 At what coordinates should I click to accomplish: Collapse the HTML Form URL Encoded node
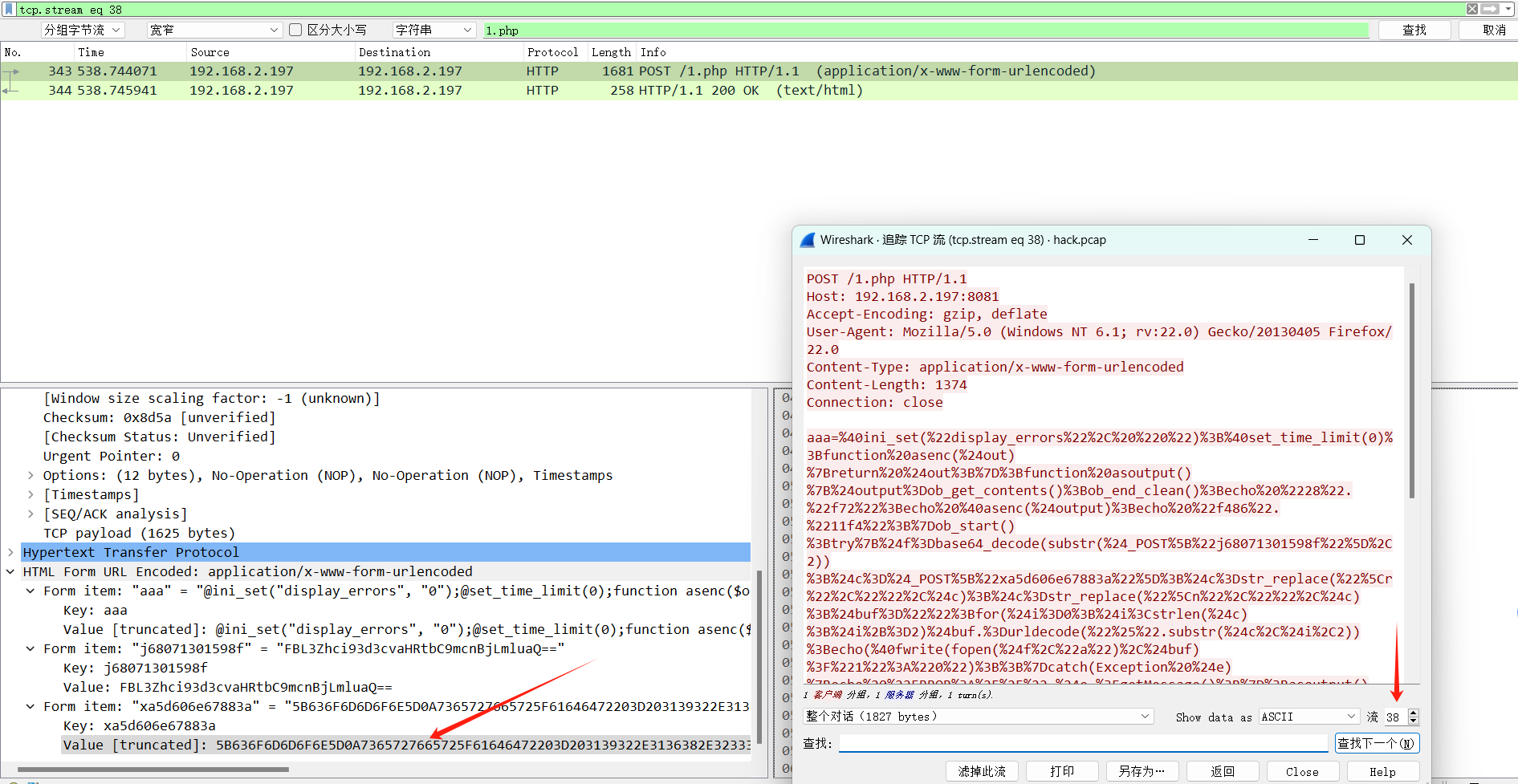click(10, 572)
